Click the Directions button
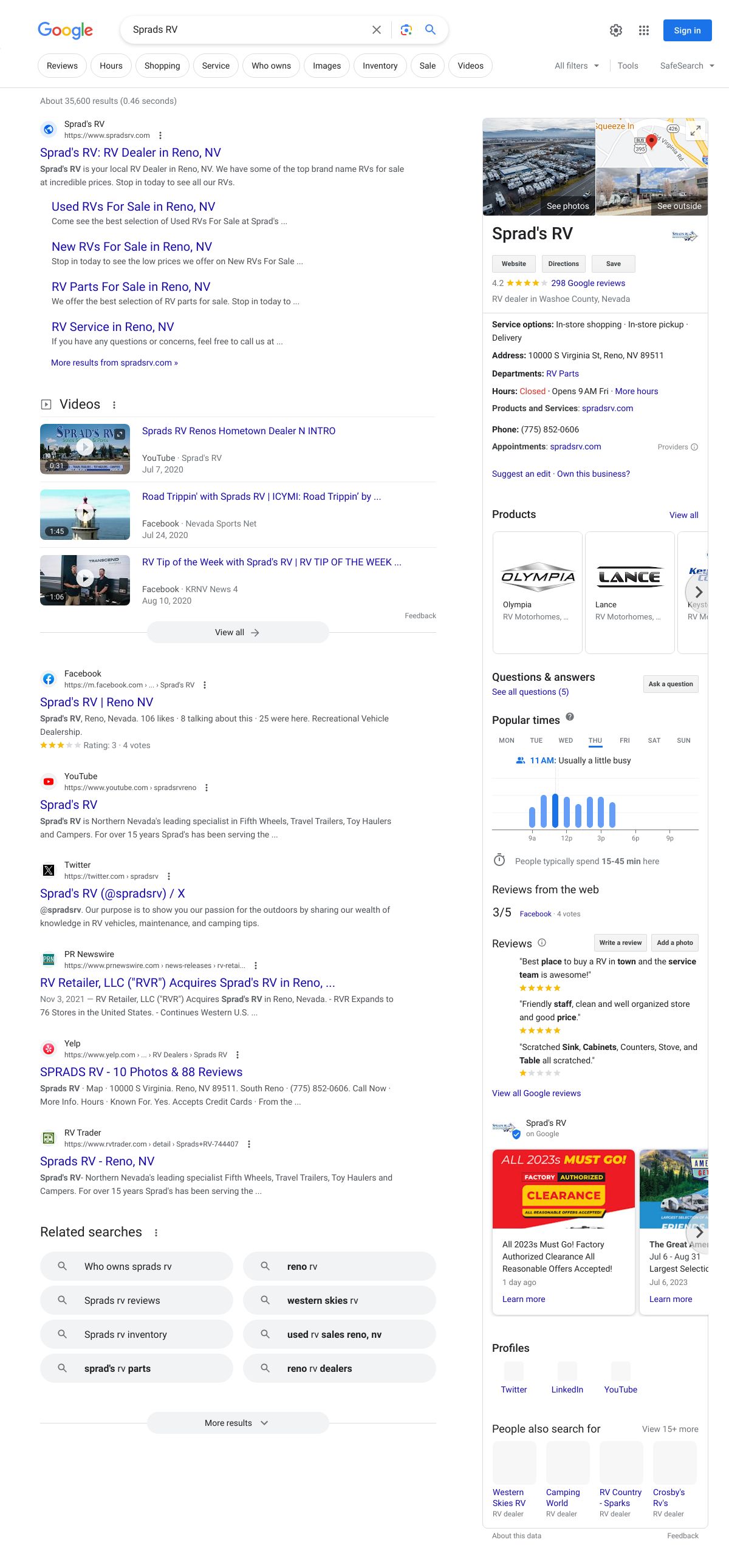 (x=563, y=264)
